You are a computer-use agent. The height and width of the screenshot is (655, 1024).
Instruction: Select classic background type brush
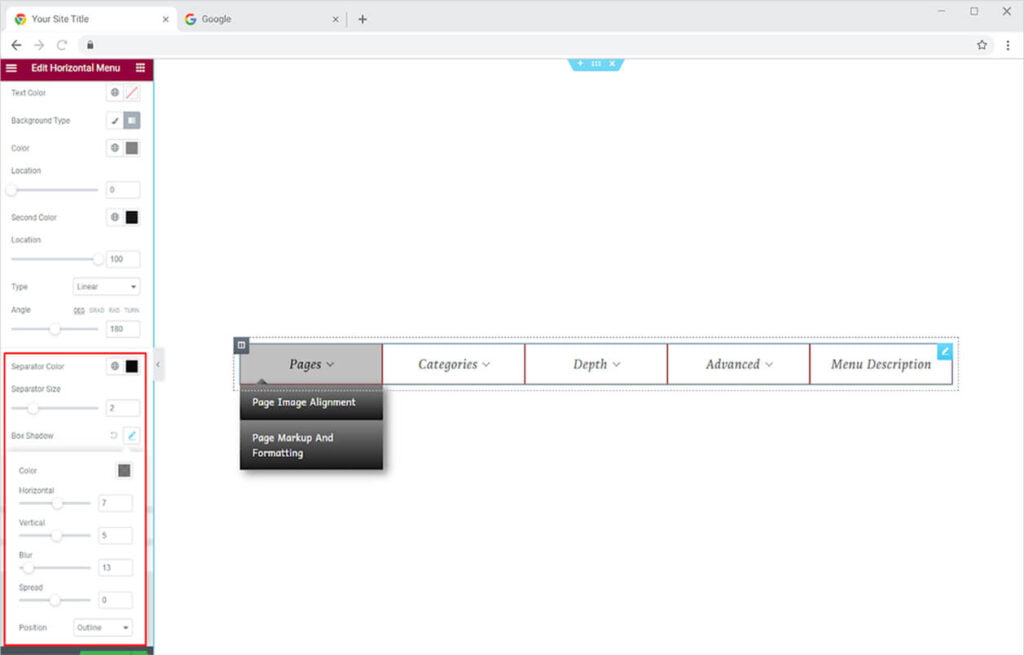click(115, 121)
